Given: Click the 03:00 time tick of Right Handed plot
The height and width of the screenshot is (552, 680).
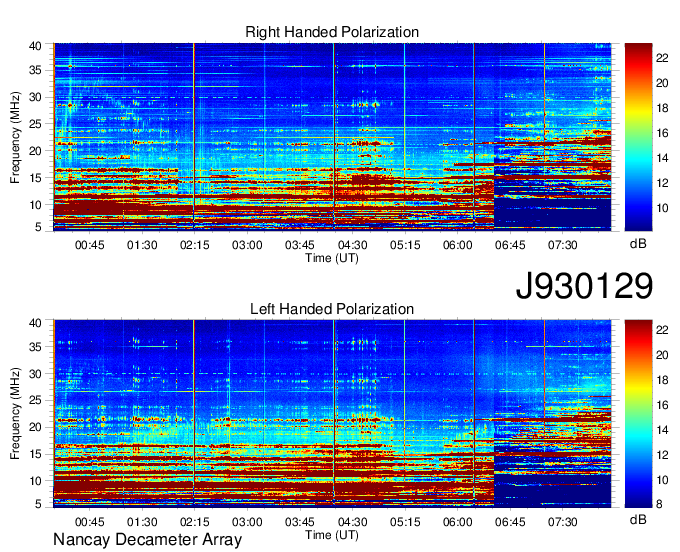Looking at the screenshot, I should [x=247, y=245].
